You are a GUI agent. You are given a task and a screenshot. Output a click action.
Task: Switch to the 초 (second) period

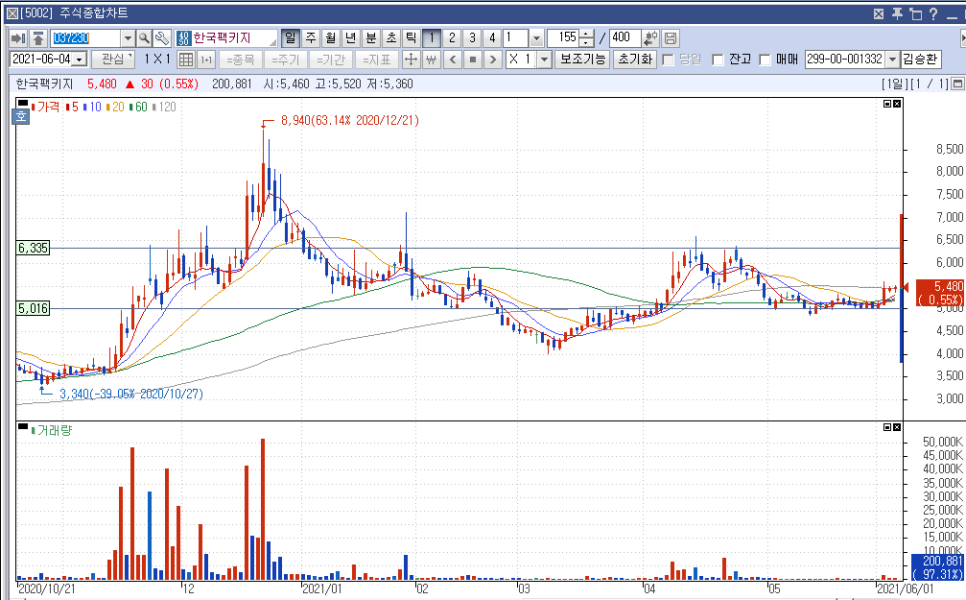click(x=391, y=38)
